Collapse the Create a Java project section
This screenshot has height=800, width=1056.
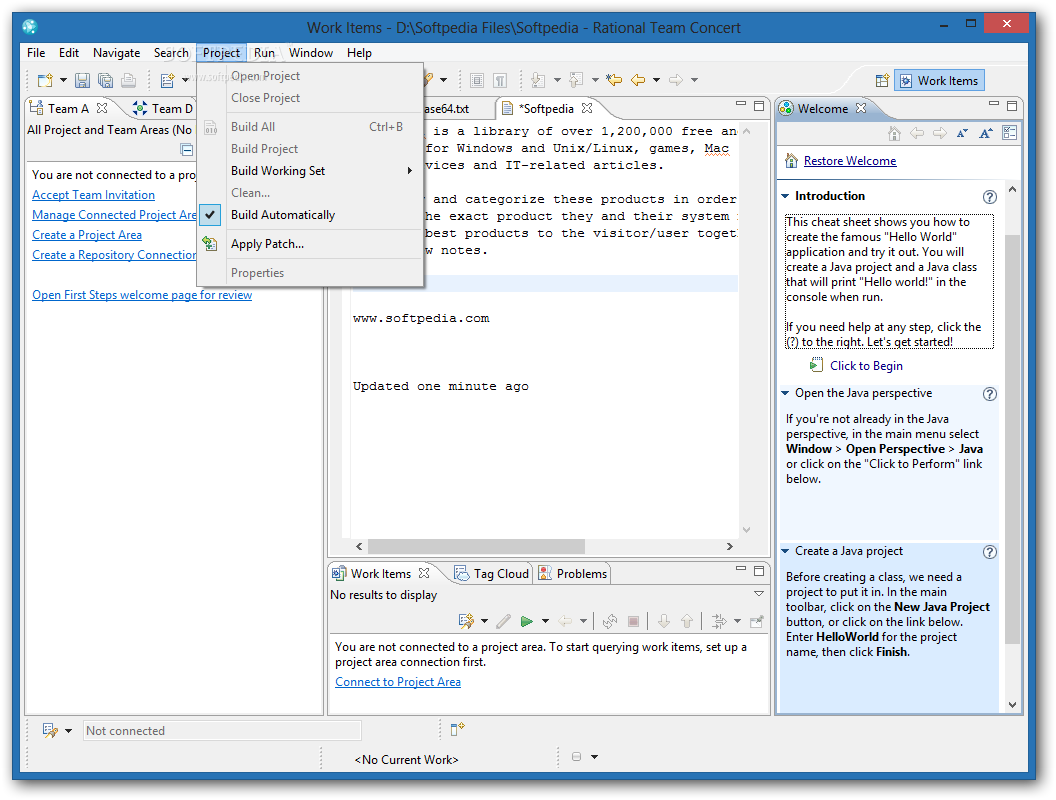[x=785, y=551]
